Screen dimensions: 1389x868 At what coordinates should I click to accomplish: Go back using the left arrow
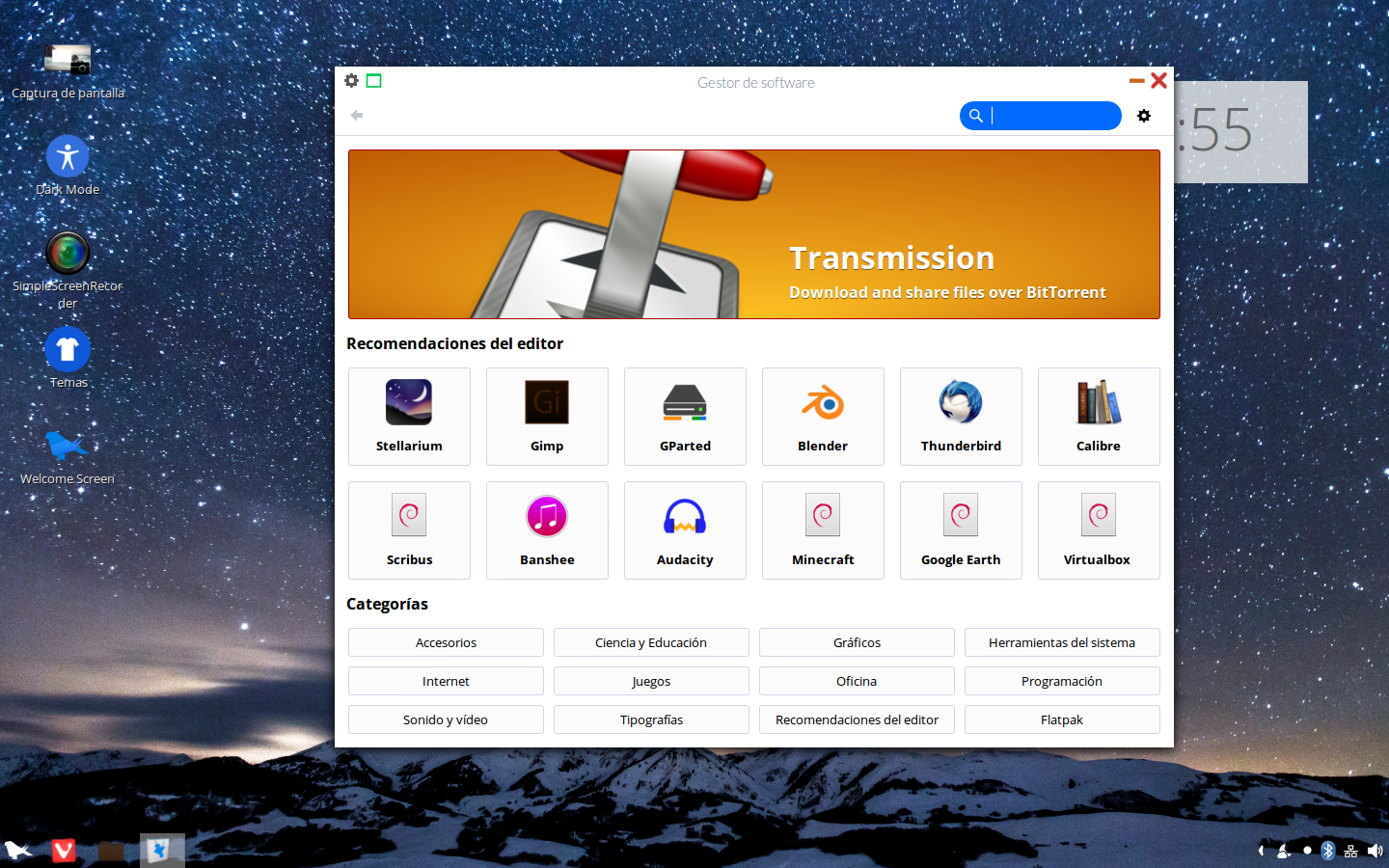click(x=357, y=116)
